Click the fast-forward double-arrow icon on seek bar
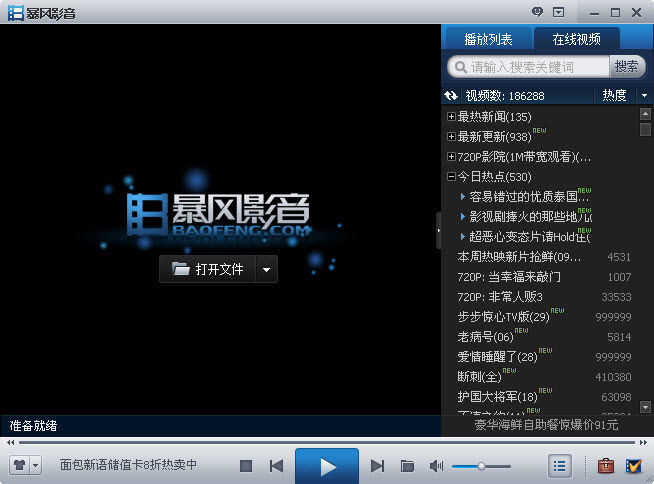The height and width of the screenshot is (484, 654). point(643,442)
